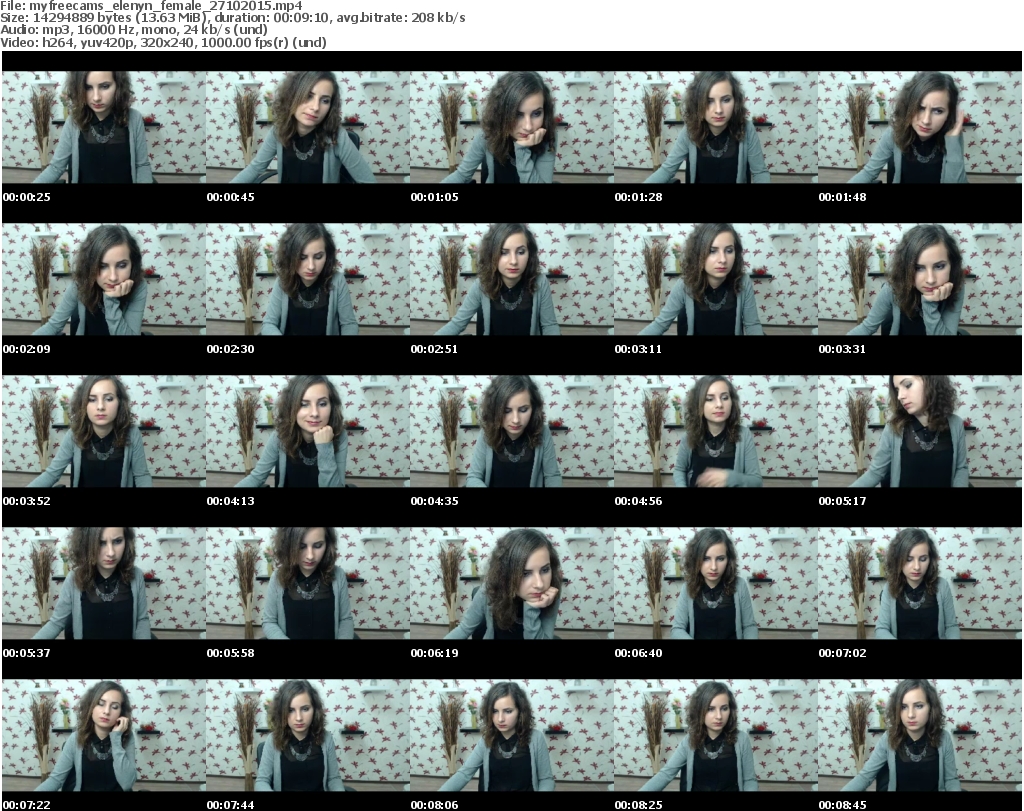Click the Size and duration info line
Viewport: 1024px width, 811px height.
click(232, 18)
